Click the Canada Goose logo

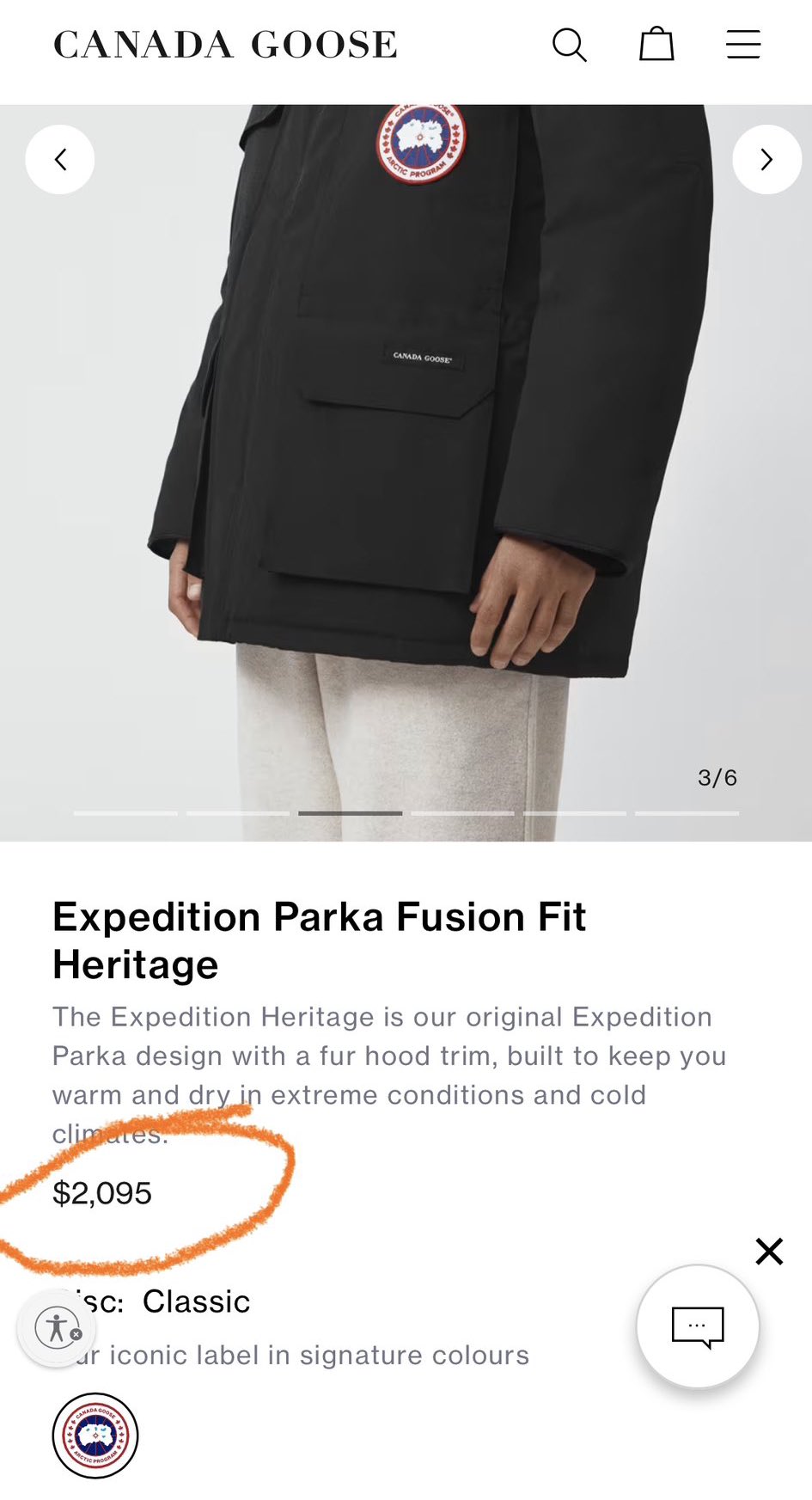(x=226, y=45)
